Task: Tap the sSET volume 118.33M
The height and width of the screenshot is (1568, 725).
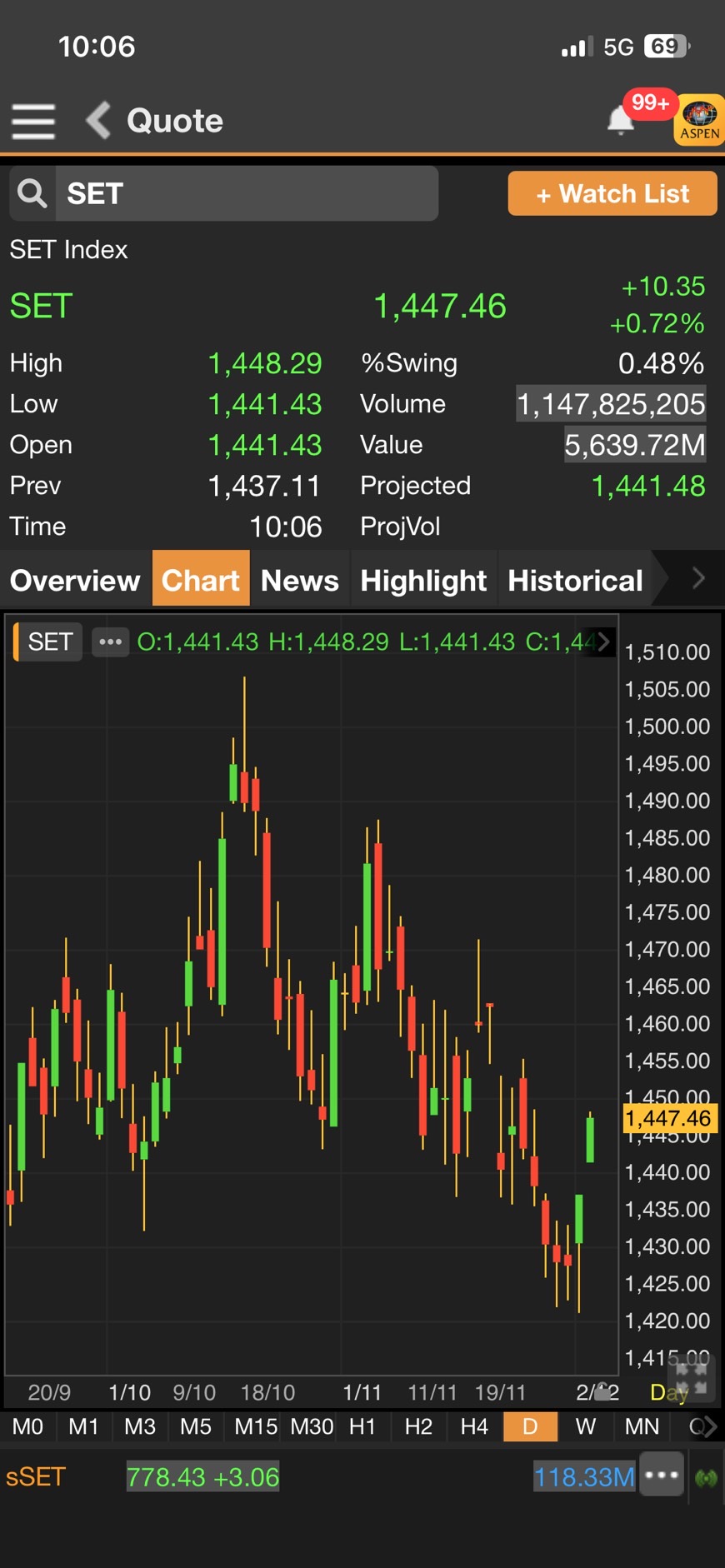Action: [x=584, y=1477]
